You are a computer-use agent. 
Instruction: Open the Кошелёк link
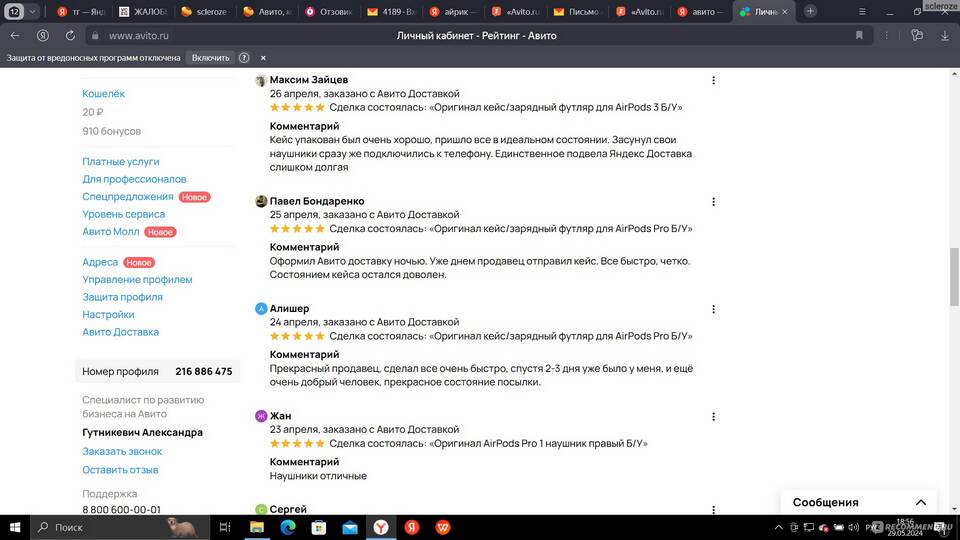pyautogui.click(x=103, y=94)
